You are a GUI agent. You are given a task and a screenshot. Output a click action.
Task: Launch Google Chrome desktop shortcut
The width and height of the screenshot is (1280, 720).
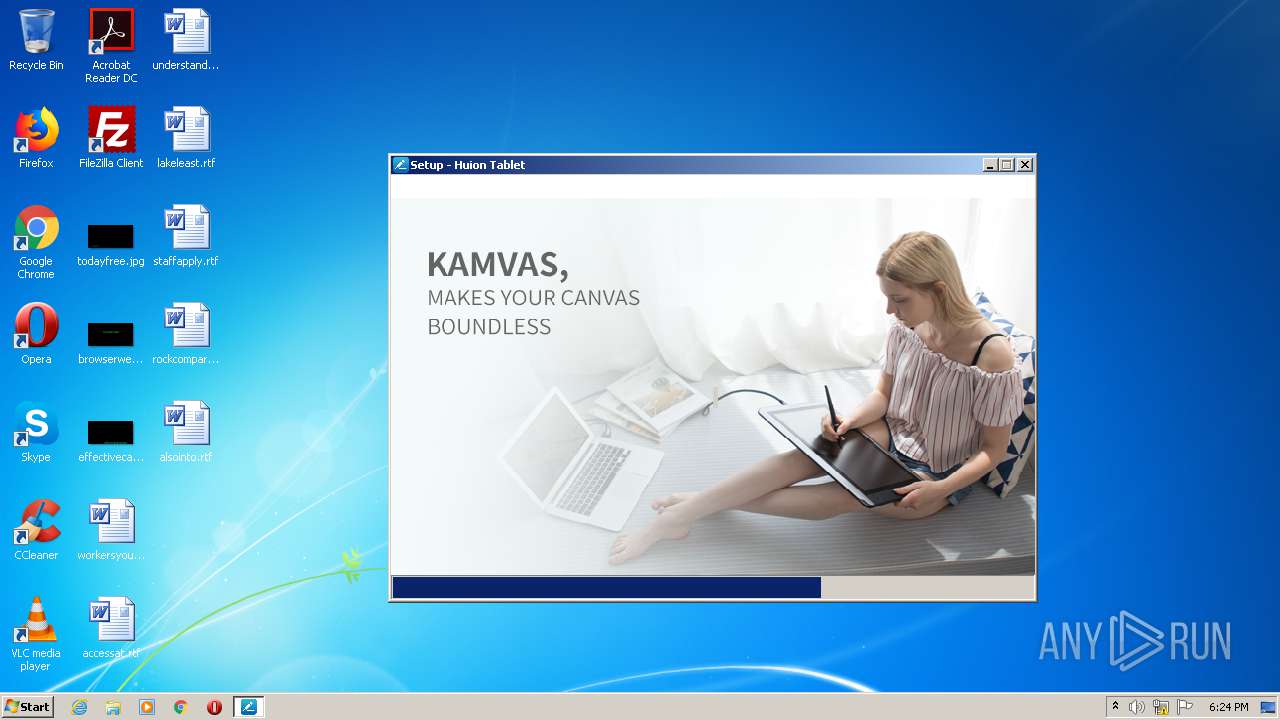click(x=36, y=242)
